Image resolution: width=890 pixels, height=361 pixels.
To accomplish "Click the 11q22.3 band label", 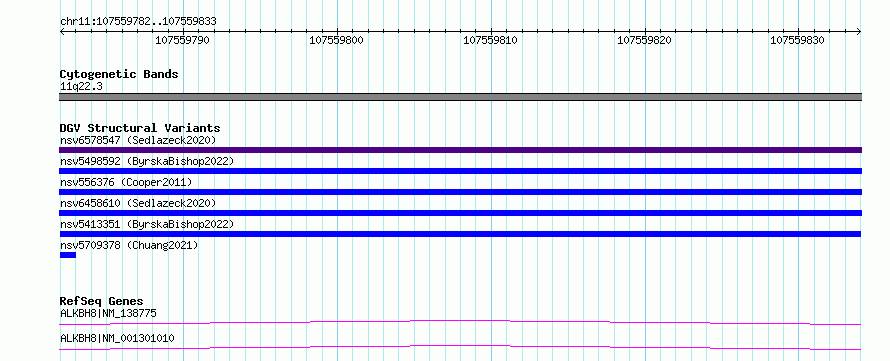I will pyautogui.click(x=81, y=87).
